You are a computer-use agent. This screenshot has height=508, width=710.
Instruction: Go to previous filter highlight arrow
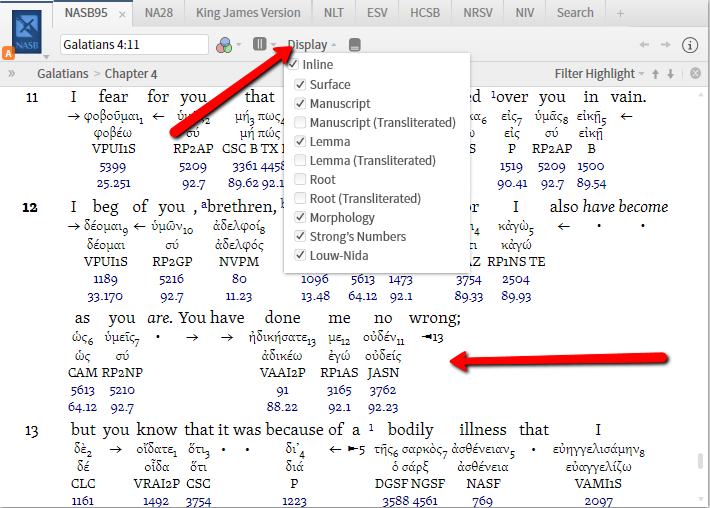[655, 74]
